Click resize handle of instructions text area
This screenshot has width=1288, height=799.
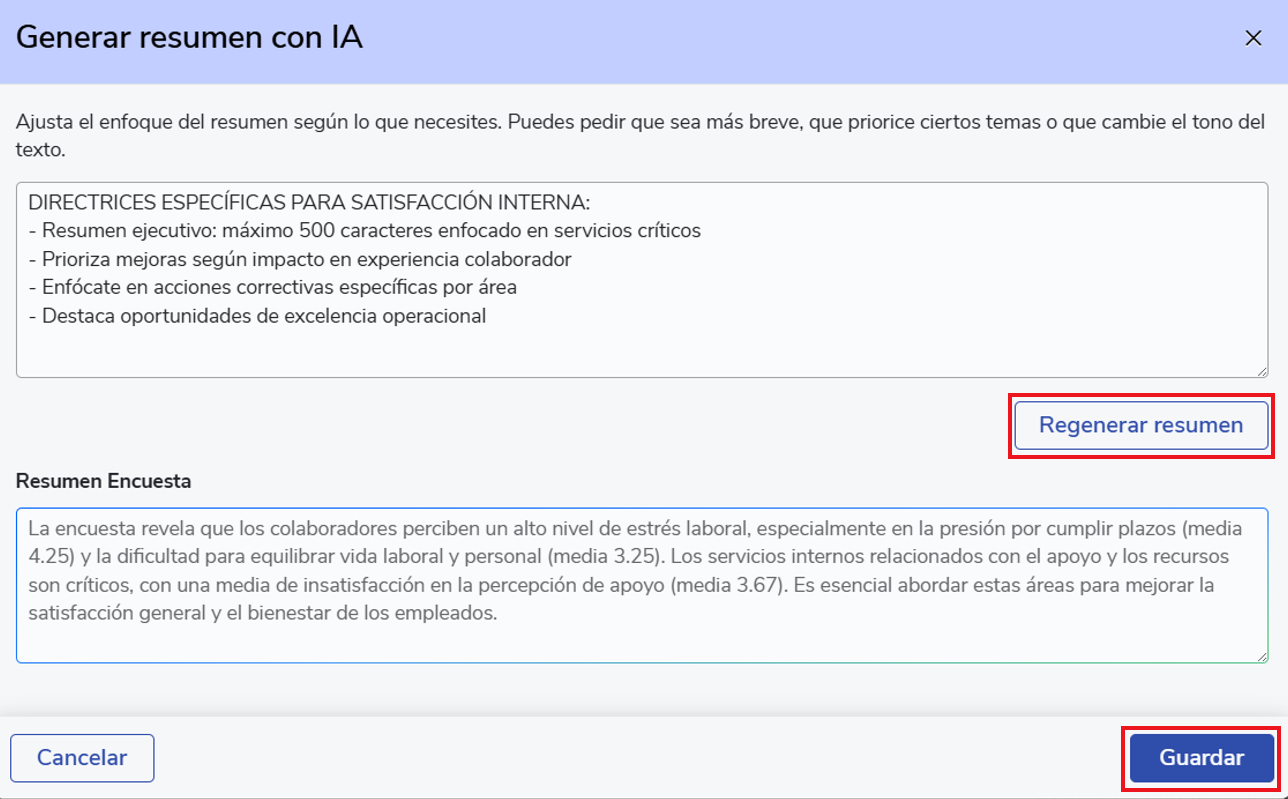[1263, 371]
